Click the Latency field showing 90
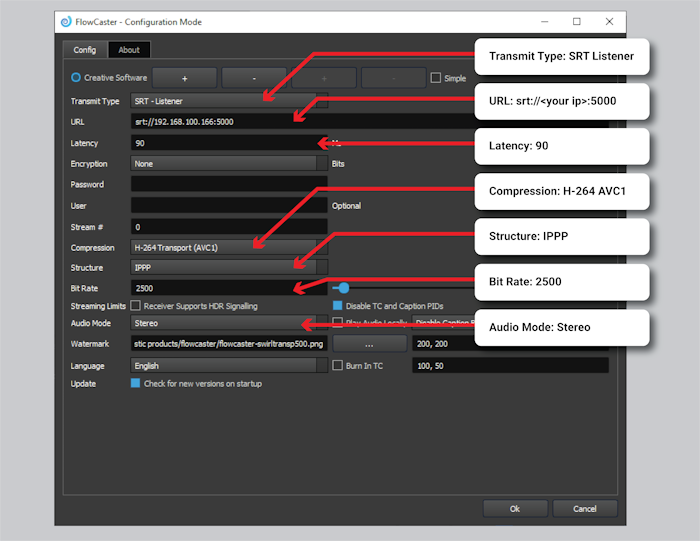This screenshot has width=700, height=541. [229, 143]
